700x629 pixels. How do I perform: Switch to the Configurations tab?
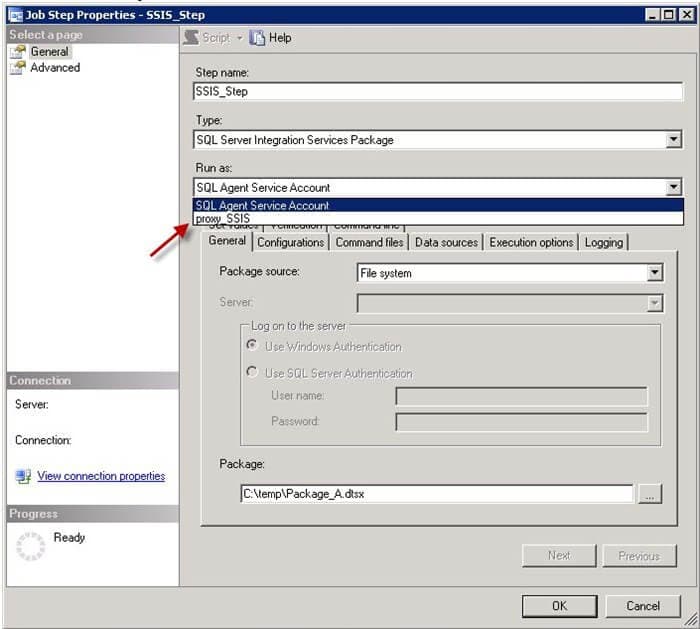pyautogui.click(x=290, y=242)
